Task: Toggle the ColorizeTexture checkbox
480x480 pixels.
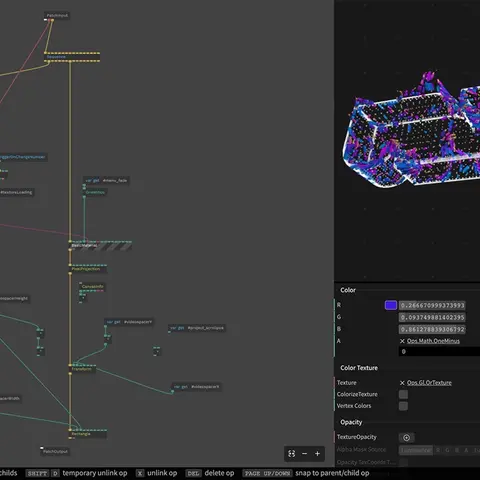Action: click(403, 394)
